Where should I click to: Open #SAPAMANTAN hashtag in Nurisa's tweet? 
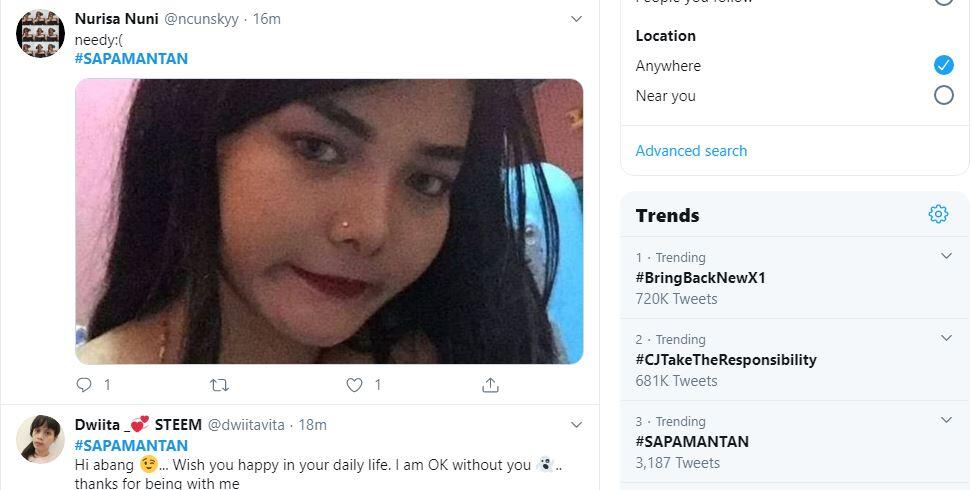point(131,59)
